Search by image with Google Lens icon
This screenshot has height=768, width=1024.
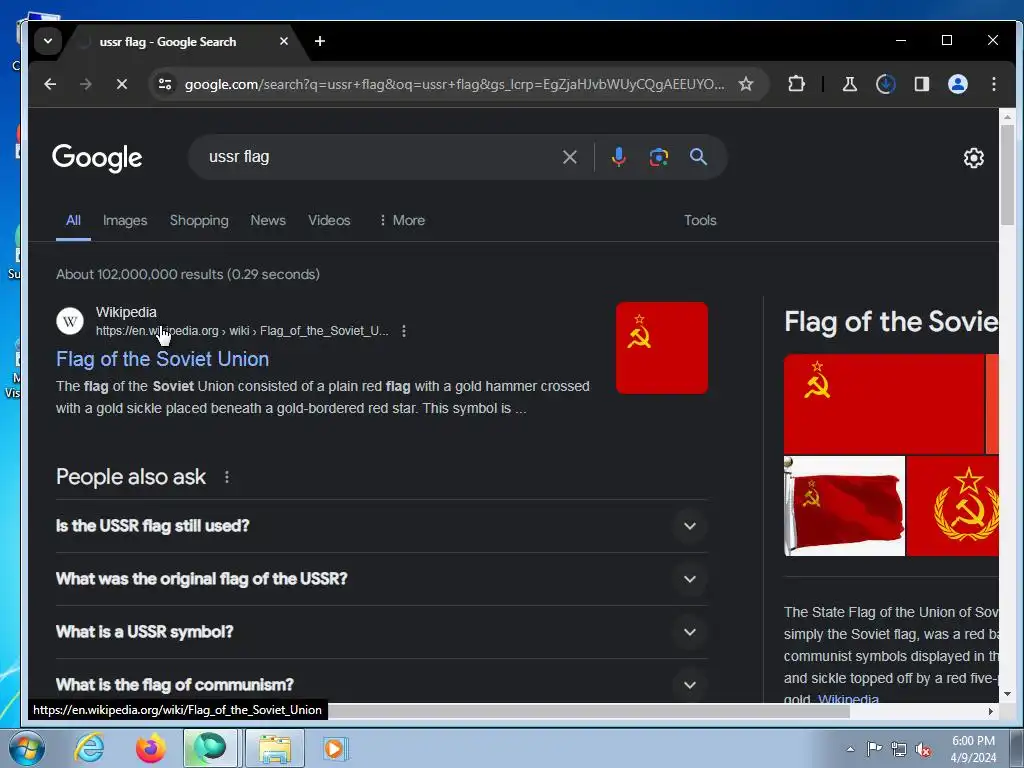coord(658,157)
